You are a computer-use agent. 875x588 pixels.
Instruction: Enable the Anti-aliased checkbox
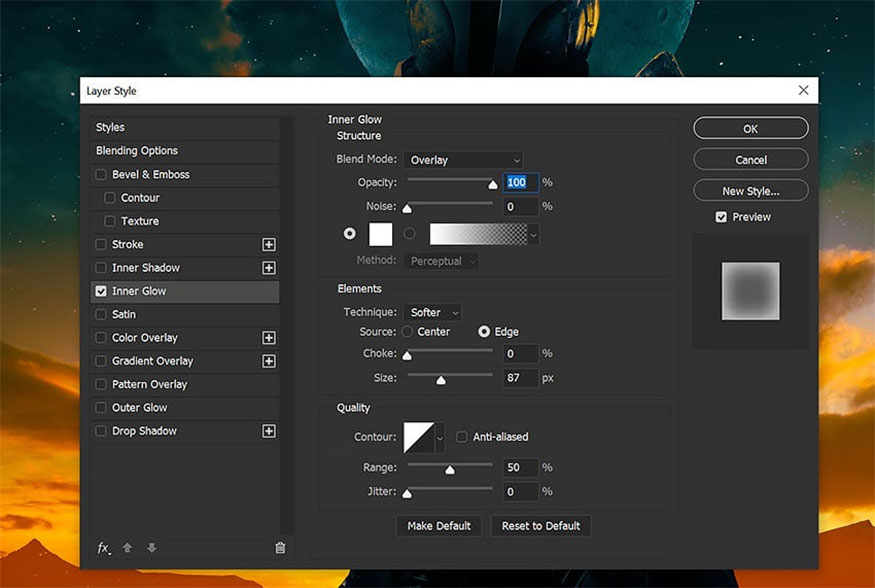coord(461,437)
